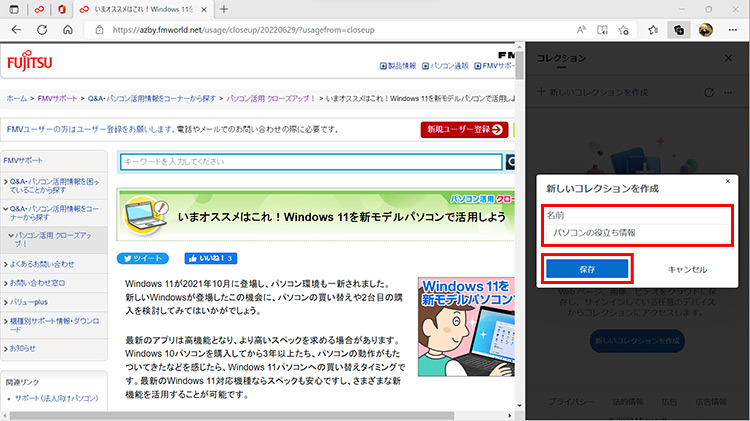Close the new collection dialog with X
Viewport: 750px width, 421px height.
pyautogui.click(x=726, y=182)
